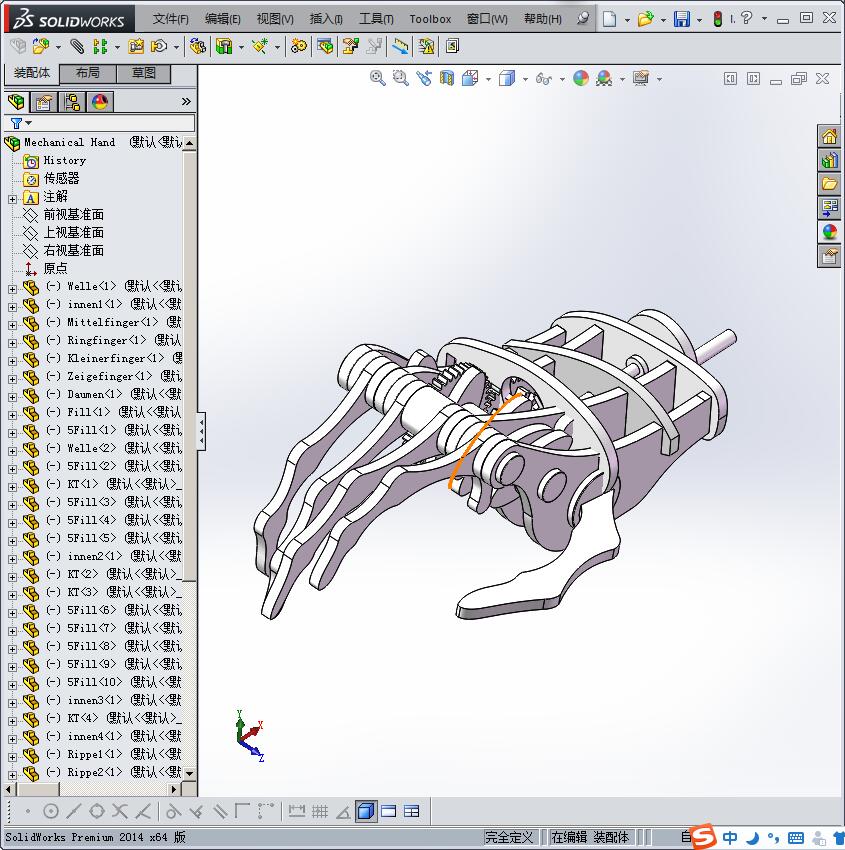Screen dimensions: 845x850
Task: Open the Task Pane home icon
Action: [829, 137]
